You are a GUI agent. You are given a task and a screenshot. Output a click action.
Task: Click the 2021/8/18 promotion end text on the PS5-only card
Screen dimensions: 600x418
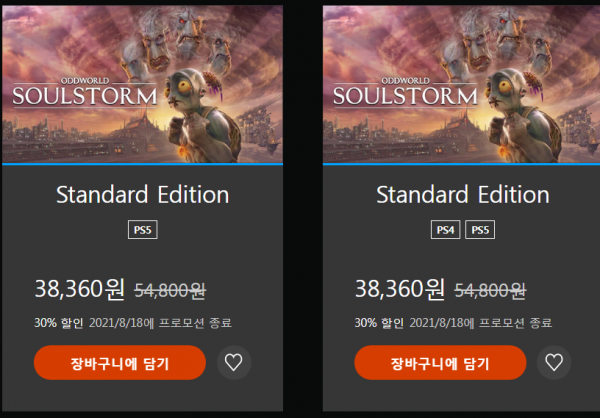160,323
